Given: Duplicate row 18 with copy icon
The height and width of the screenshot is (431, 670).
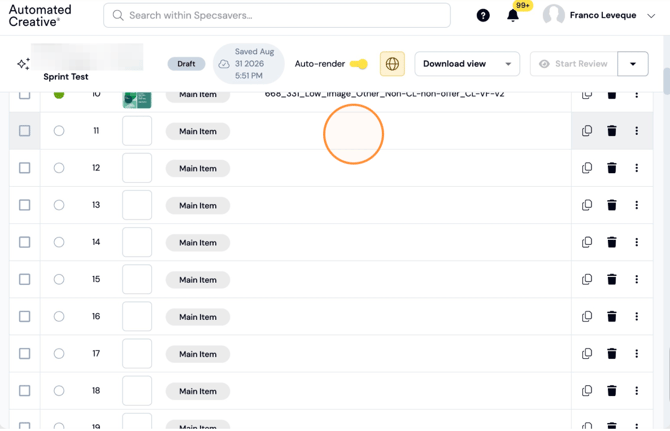Looking at the screenshot, I should pos(587,391).
